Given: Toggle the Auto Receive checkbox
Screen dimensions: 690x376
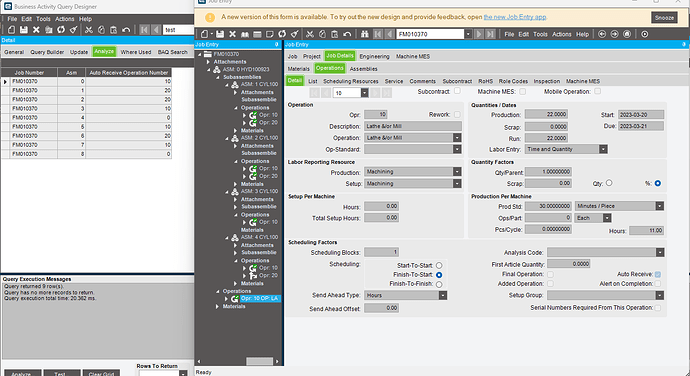Looking at the screenshot, I should (x=657, y=274).
